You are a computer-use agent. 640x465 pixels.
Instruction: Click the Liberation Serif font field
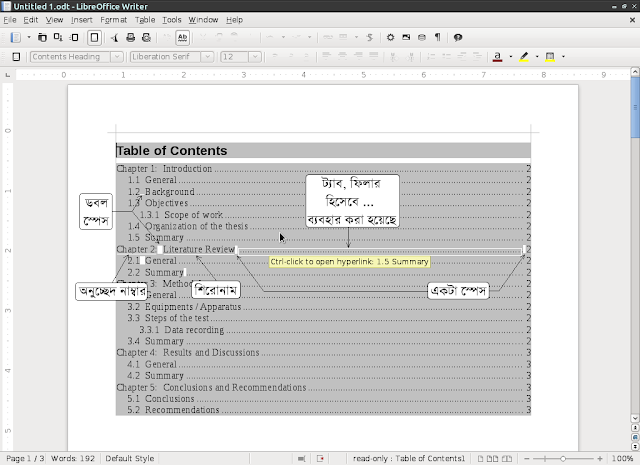(x=165, y=57)
